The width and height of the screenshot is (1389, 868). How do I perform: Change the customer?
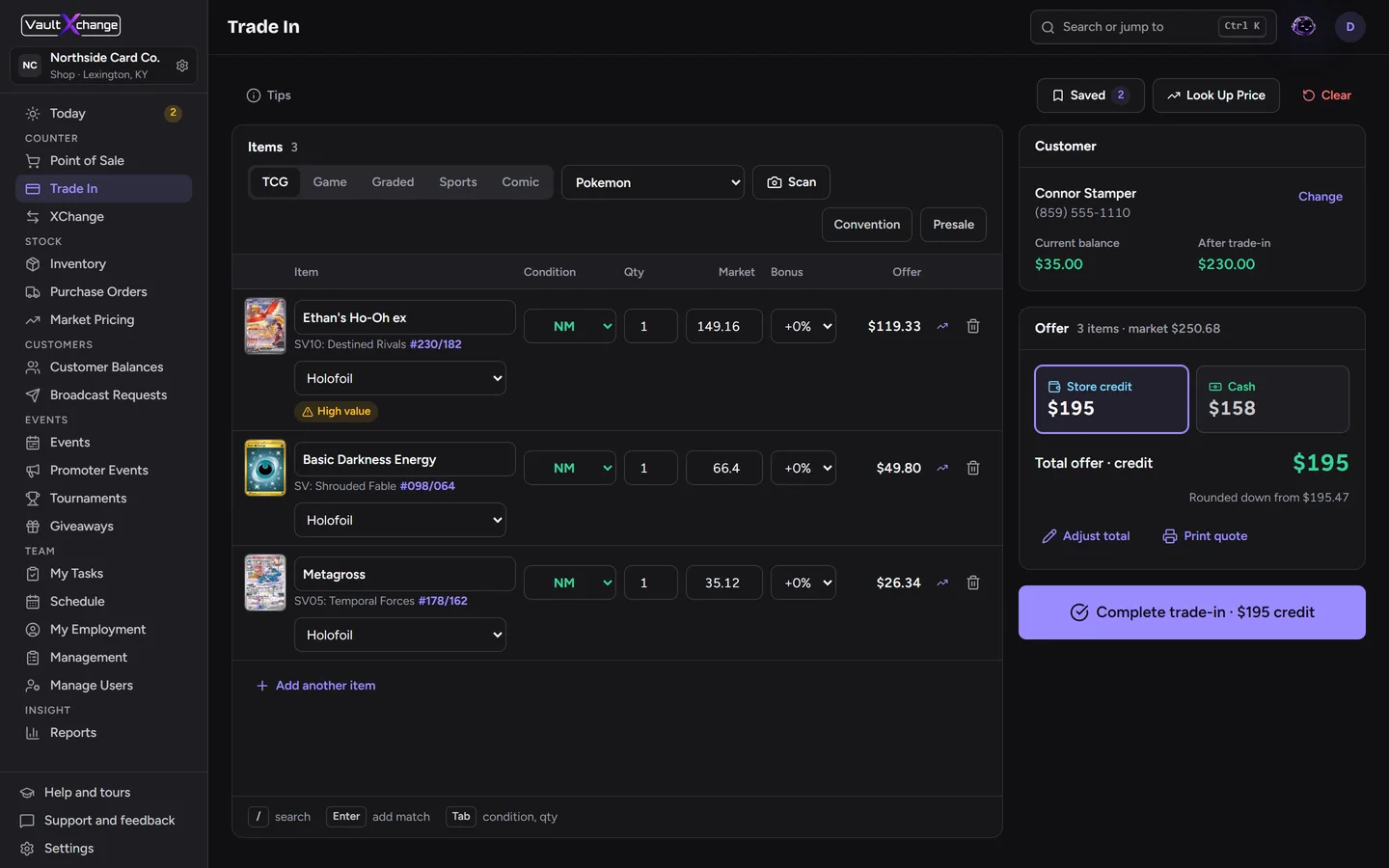point(1321,197)
